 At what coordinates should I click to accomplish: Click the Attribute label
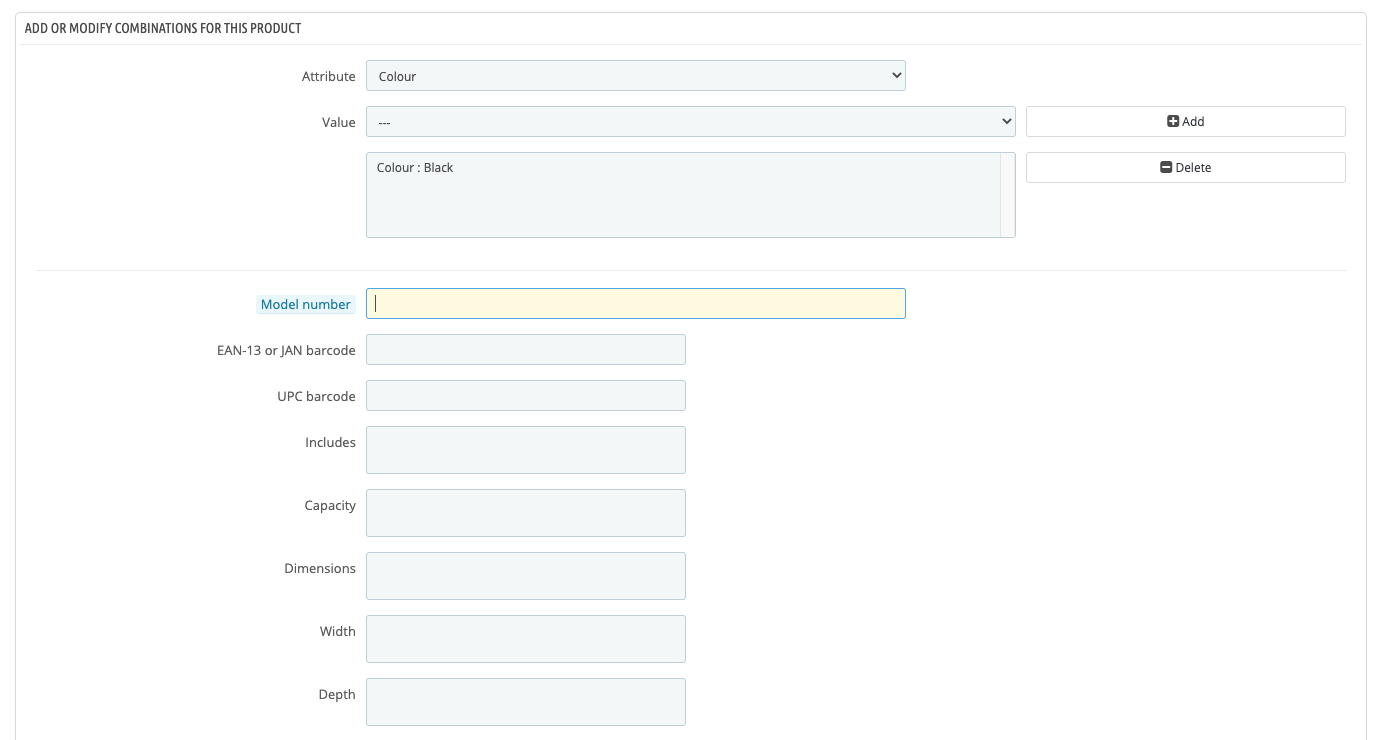click(329, 76)
